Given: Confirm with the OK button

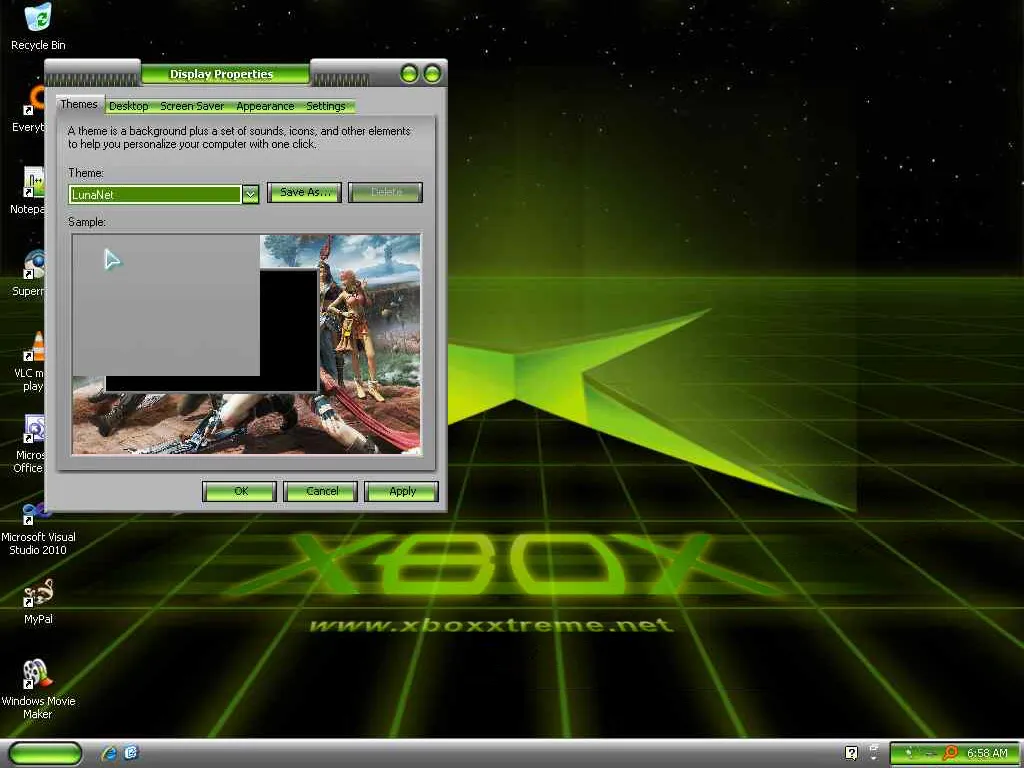Looking at the screenshot, I should point(240,491).
